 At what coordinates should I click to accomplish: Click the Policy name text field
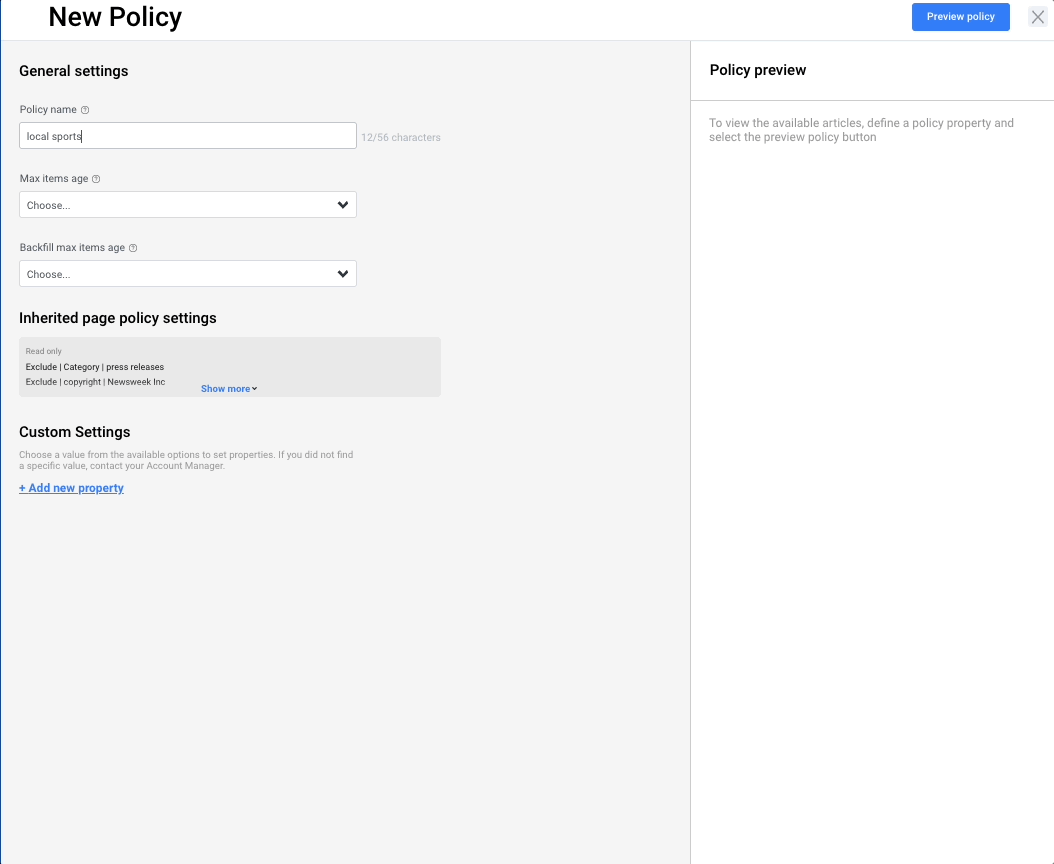coord(188,136)
